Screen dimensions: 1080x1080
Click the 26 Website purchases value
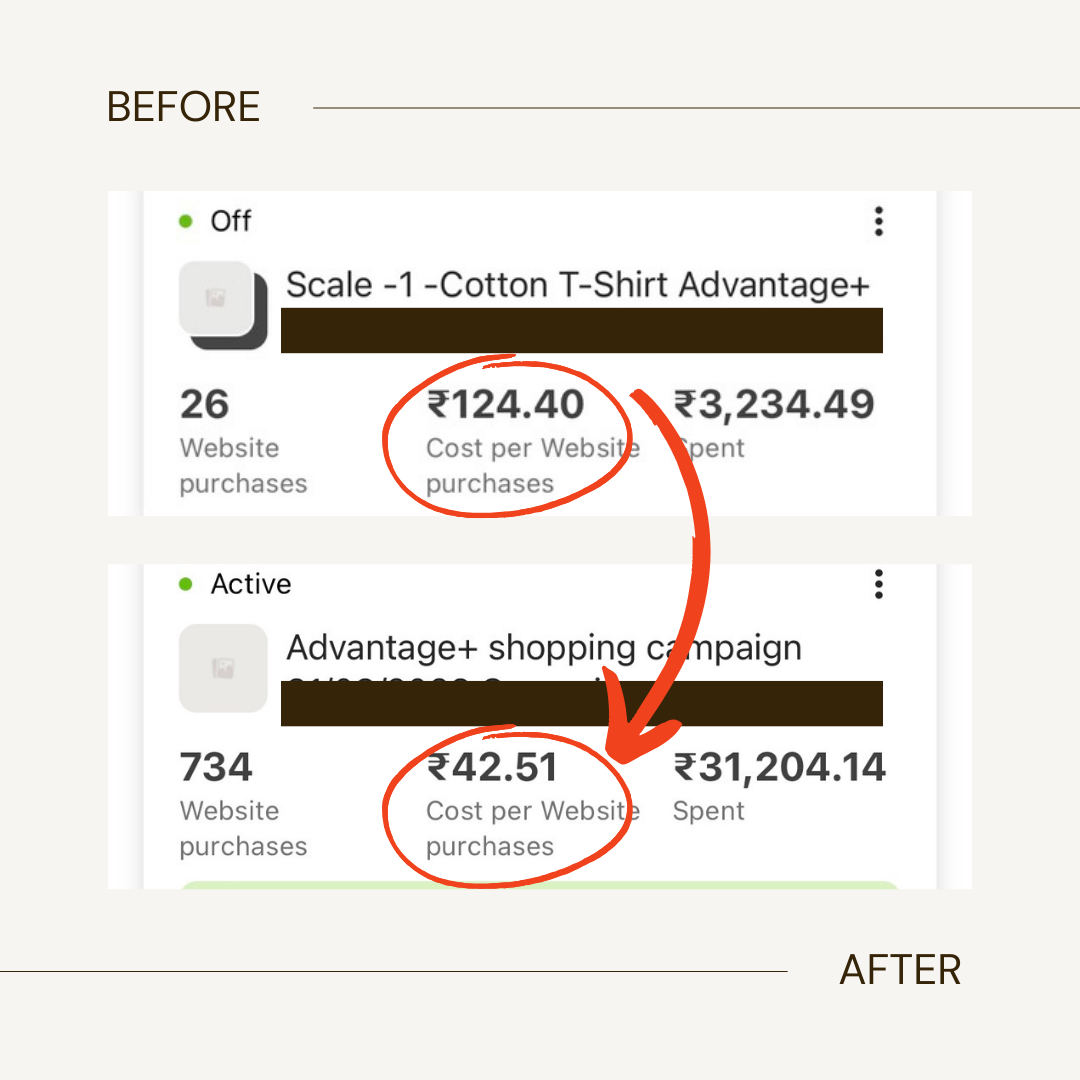tap(205, 405)
